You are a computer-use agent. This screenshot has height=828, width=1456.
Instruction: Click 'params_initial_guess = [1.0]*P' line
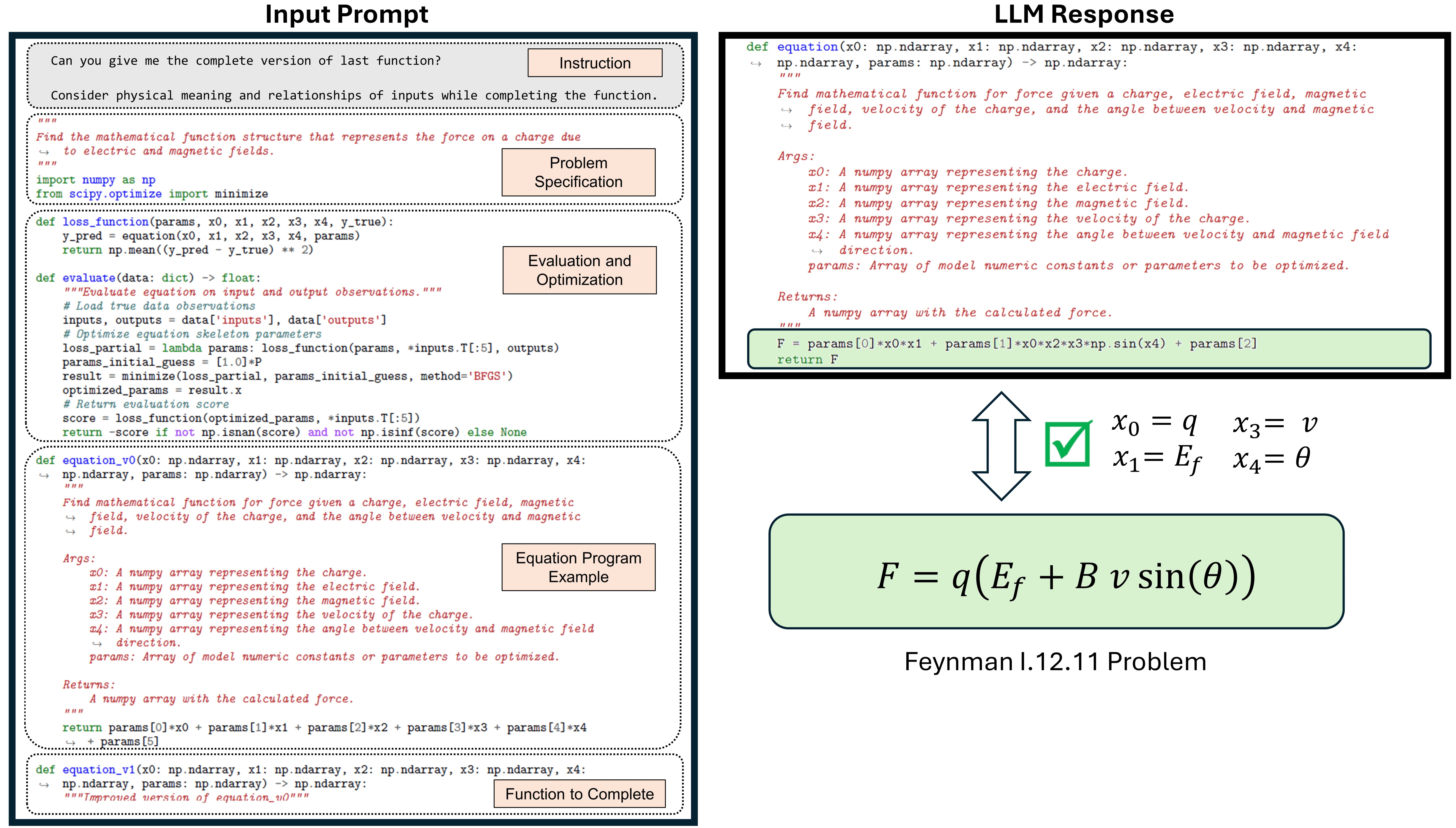162,362
